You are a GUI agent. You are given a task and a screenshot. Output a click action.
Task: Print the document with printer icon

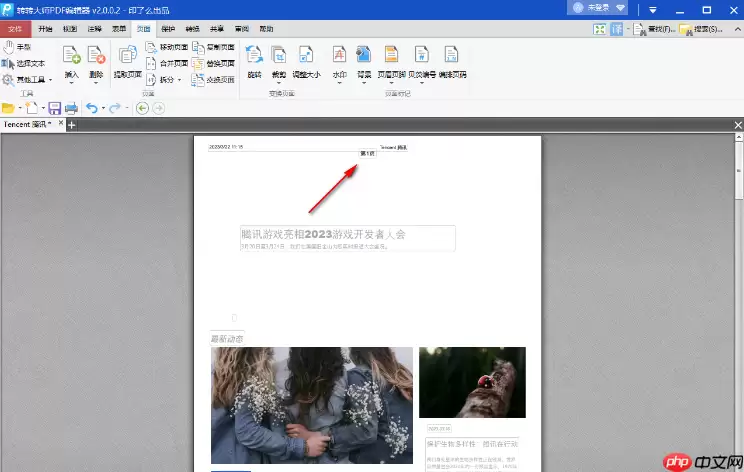71,108
